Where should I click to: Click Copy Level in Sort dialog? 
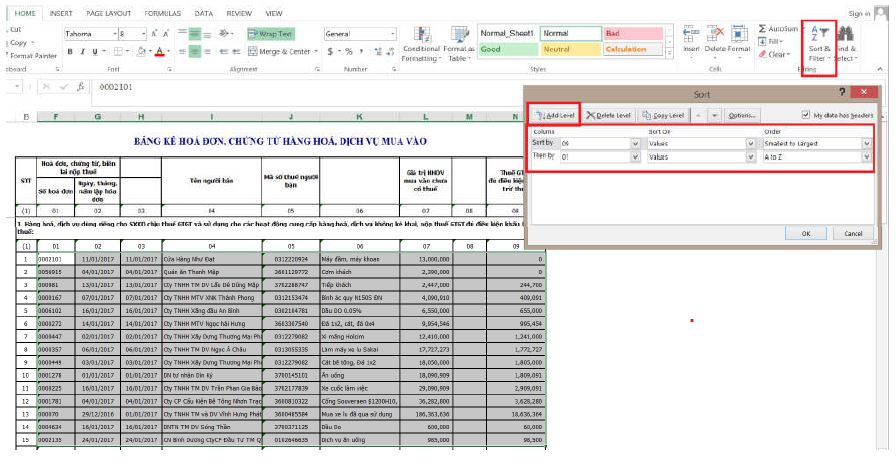tap(663, 115)
